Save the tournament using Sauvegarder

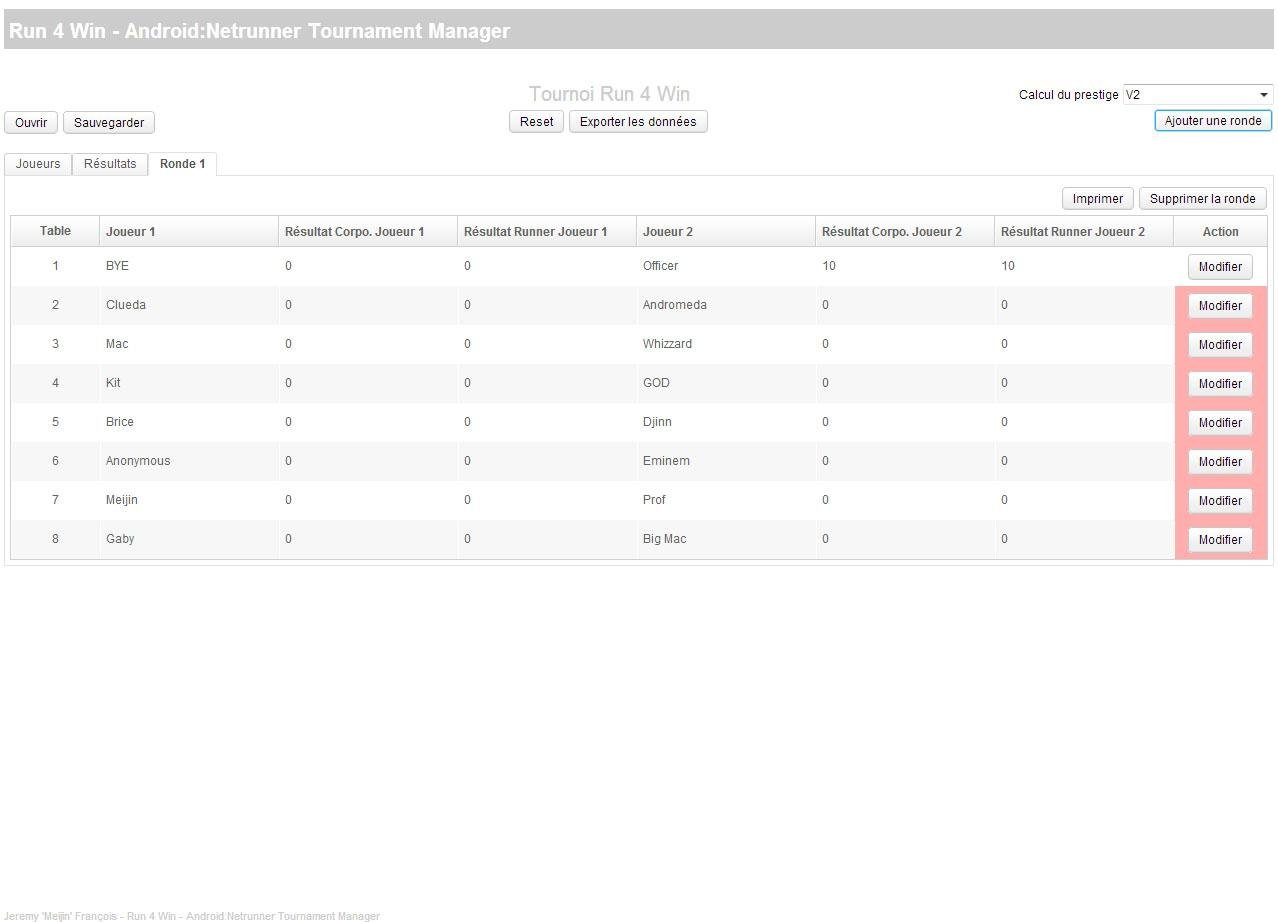[108, 122]
